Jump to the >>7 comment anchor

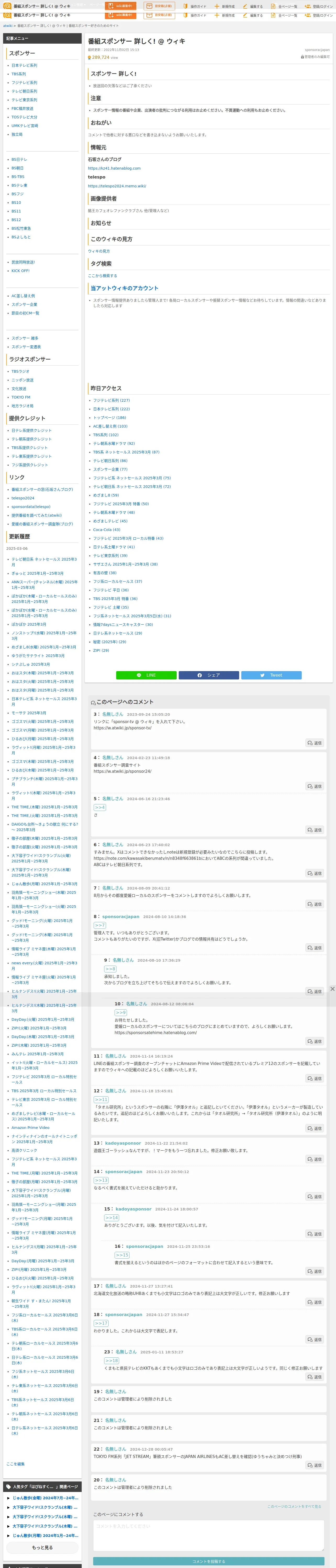click(99, 925)
